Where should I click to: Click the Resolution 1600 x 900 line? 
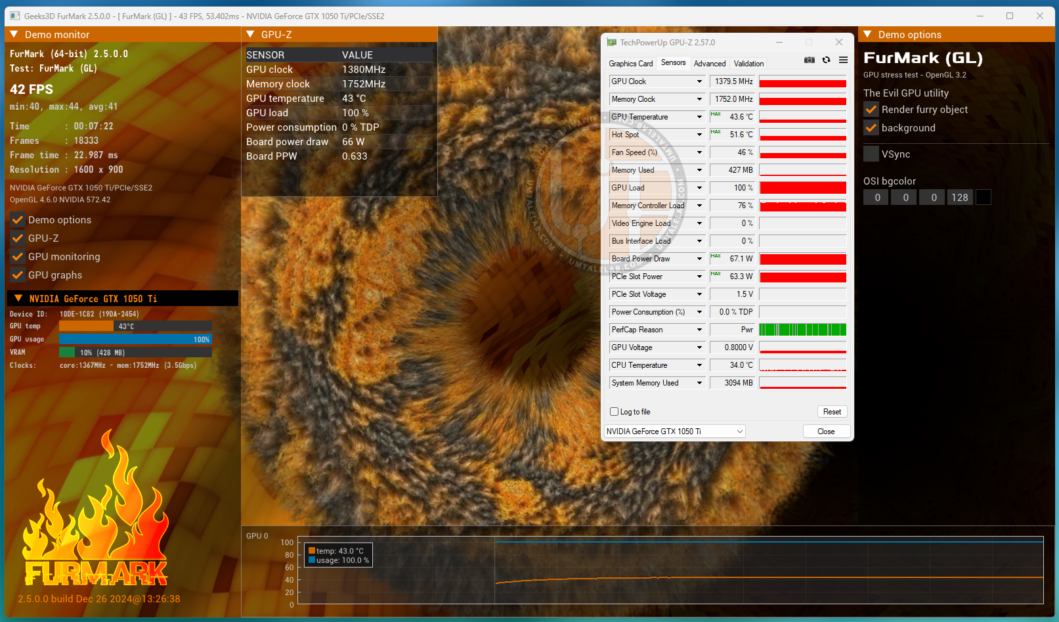click(x=66, y=170)
